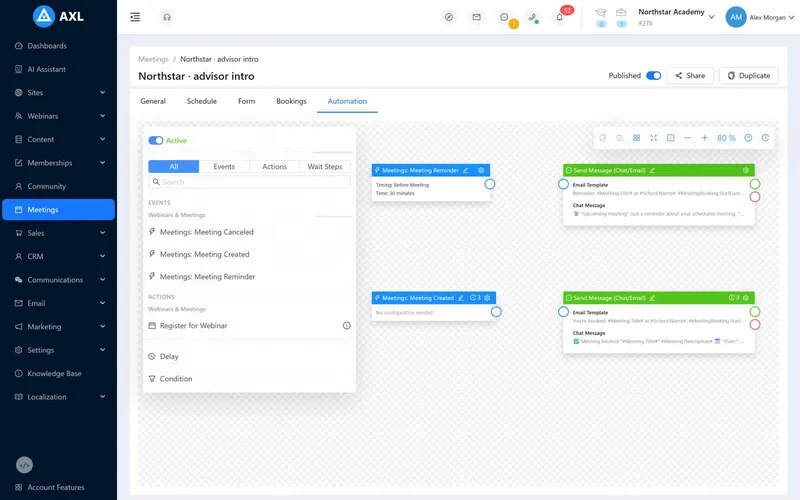This screenshot has width=800, height=500.
Task: Click the automation Search field
Action: 249,182
